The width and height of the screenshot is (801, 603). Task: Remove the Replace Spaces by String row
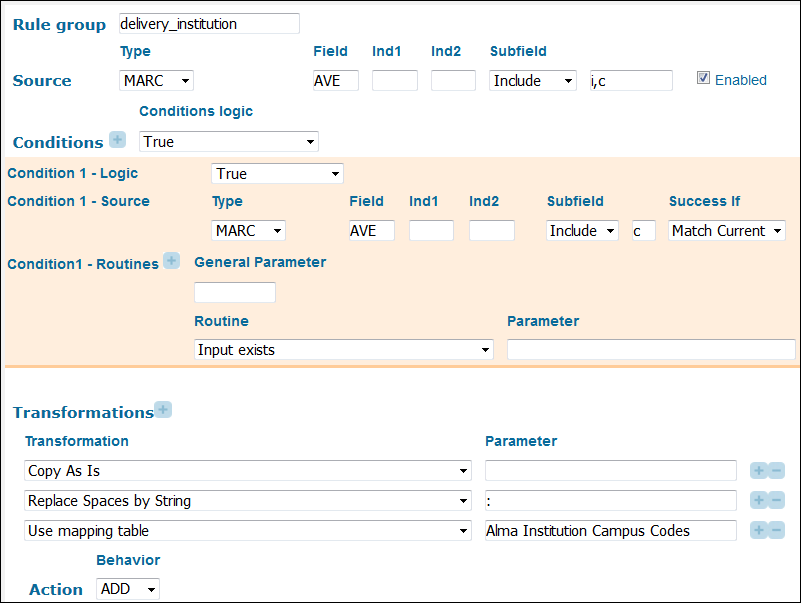(776, 501)
